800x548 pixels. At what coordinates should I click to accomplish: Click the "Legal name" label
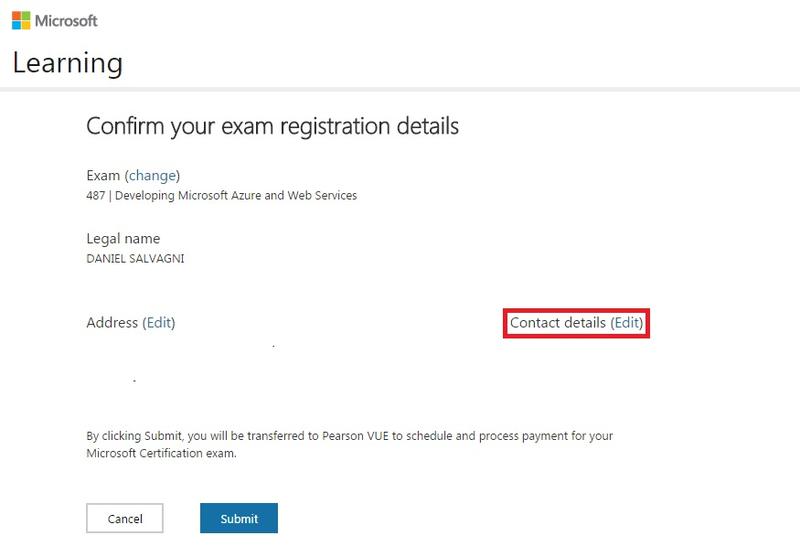click(x=123, y=239)
